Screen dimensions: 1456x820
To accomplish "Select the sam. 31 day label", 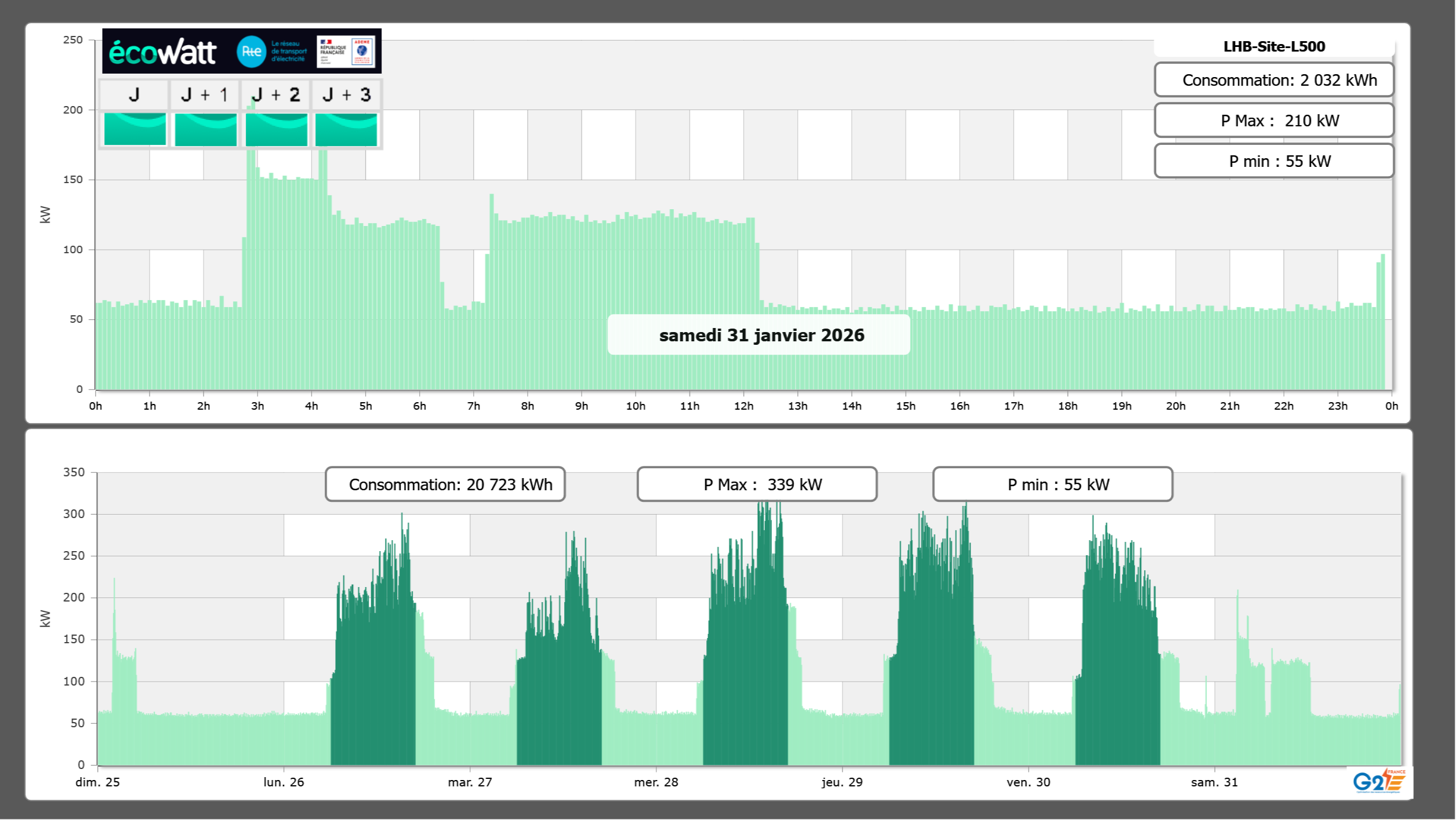I will (x=1214, y=782).
